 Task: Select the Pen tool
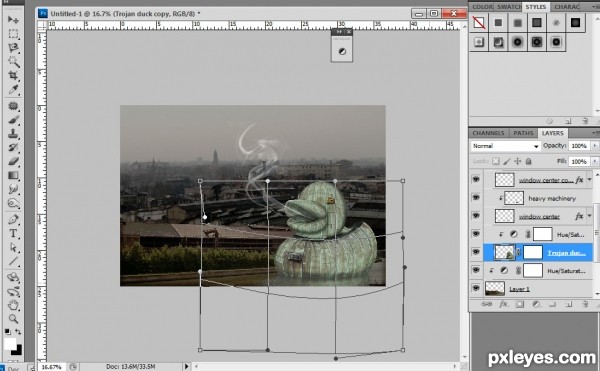click(13, 220)
